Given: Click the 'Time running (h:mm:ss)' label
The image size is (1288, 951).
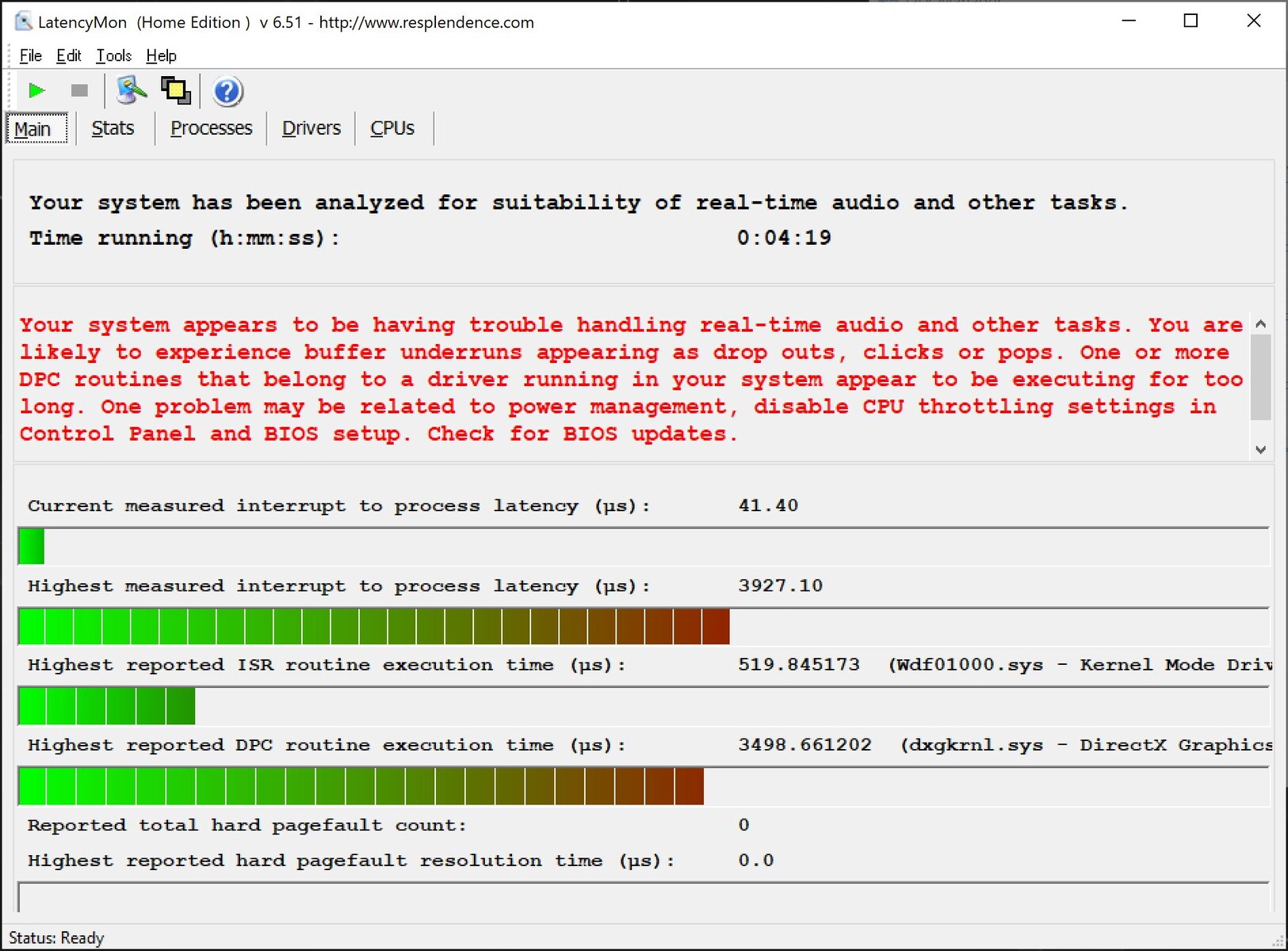Looking at the screenshot, I should point(185,239).
